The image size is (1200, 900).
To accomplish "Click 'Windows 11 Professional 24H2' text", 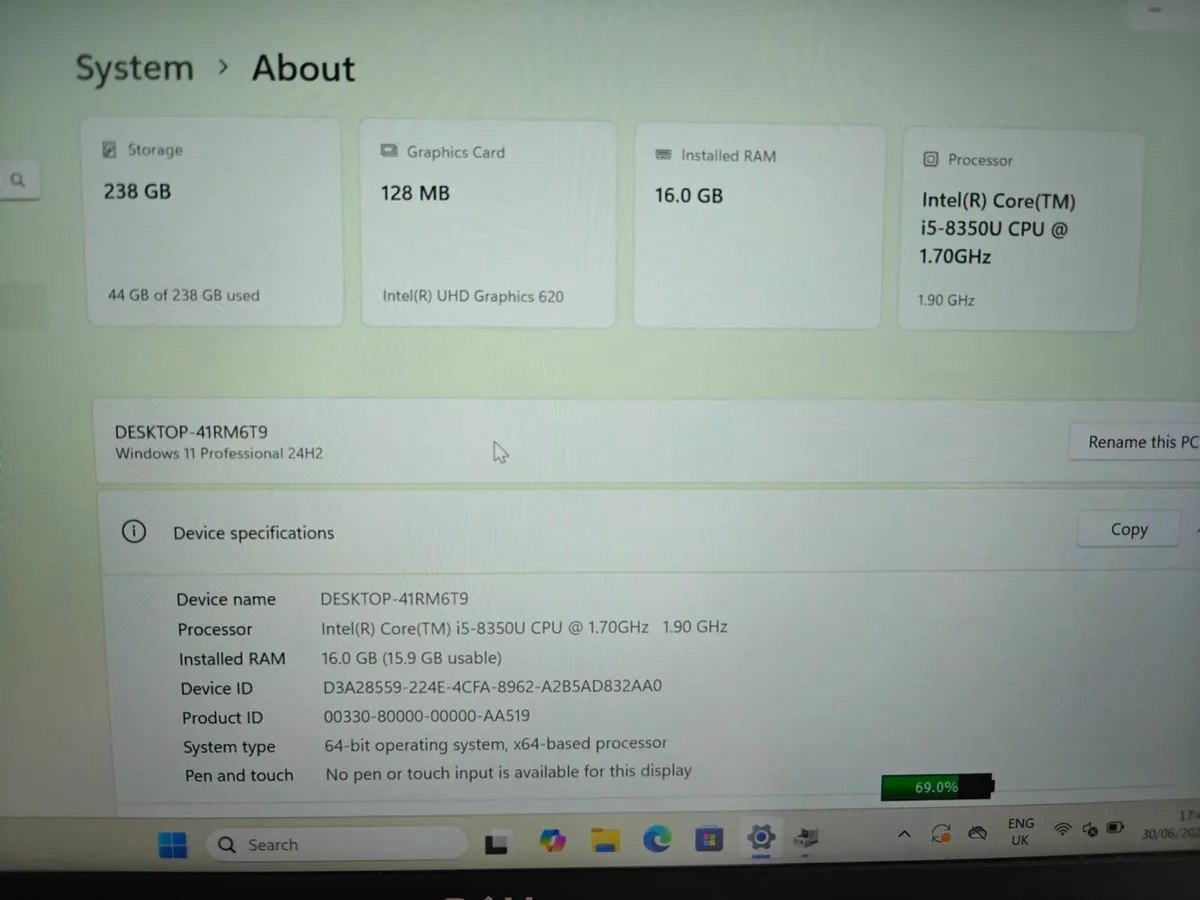I will (x=219, y=453).
